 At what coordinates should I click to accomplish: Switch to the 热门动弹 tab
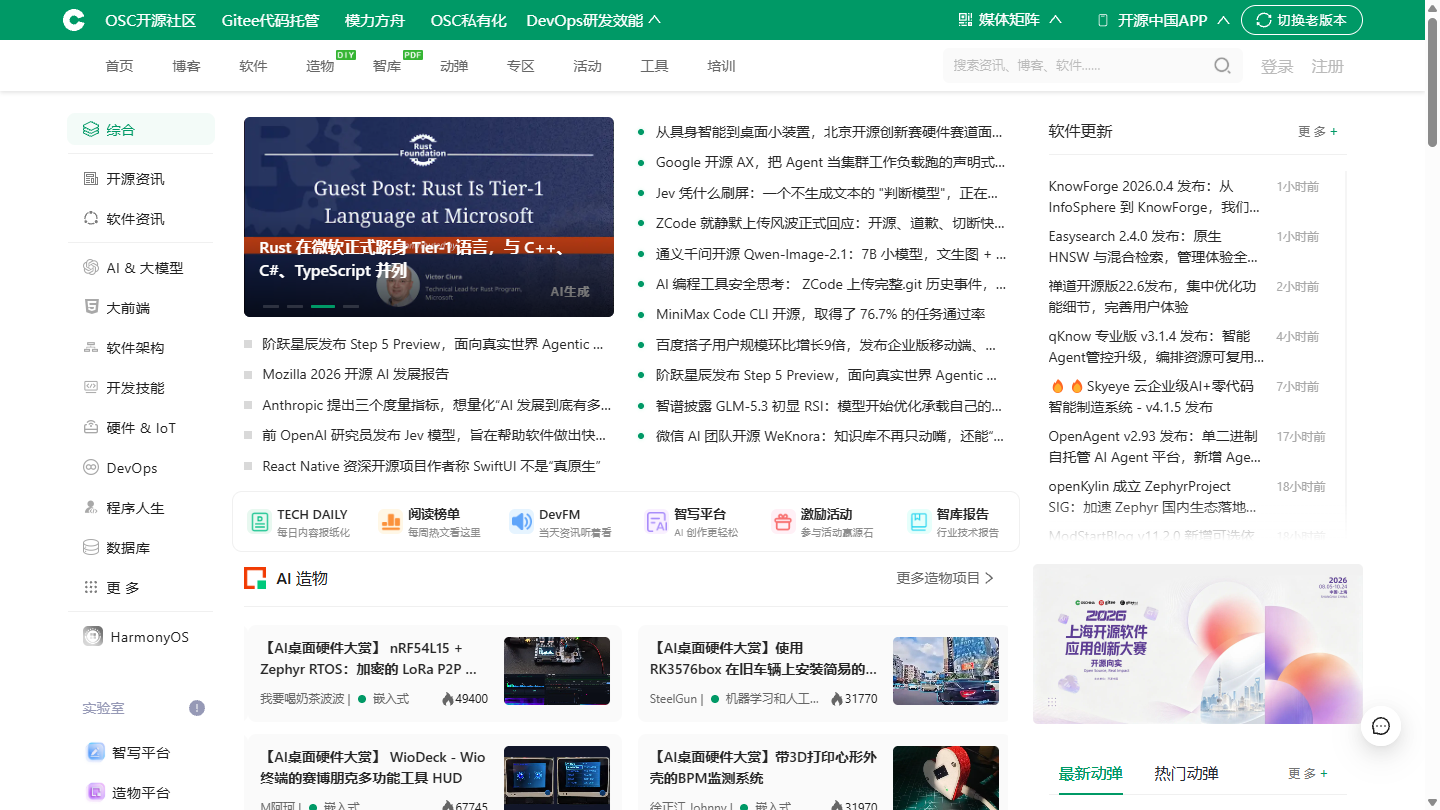point(1186,773)
